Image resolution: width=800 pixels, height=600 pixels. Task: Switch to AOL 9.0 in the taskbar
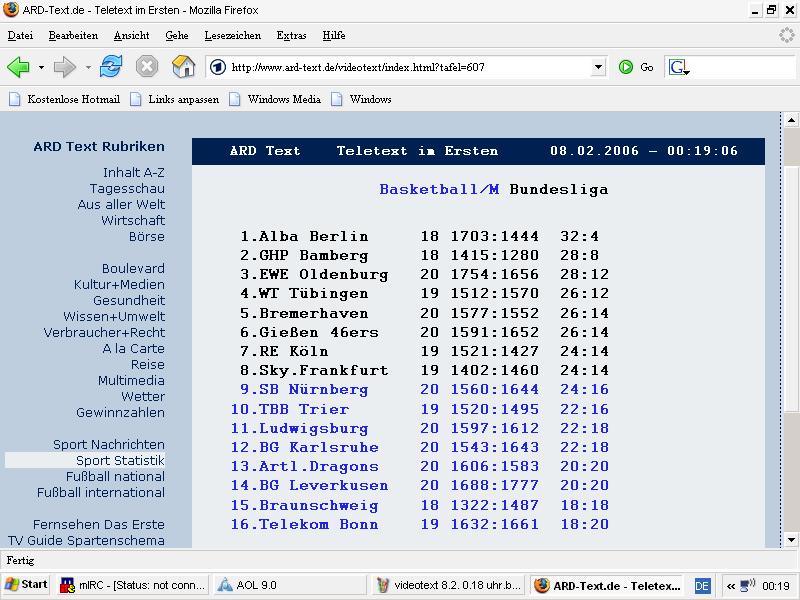tap(290, 585)
